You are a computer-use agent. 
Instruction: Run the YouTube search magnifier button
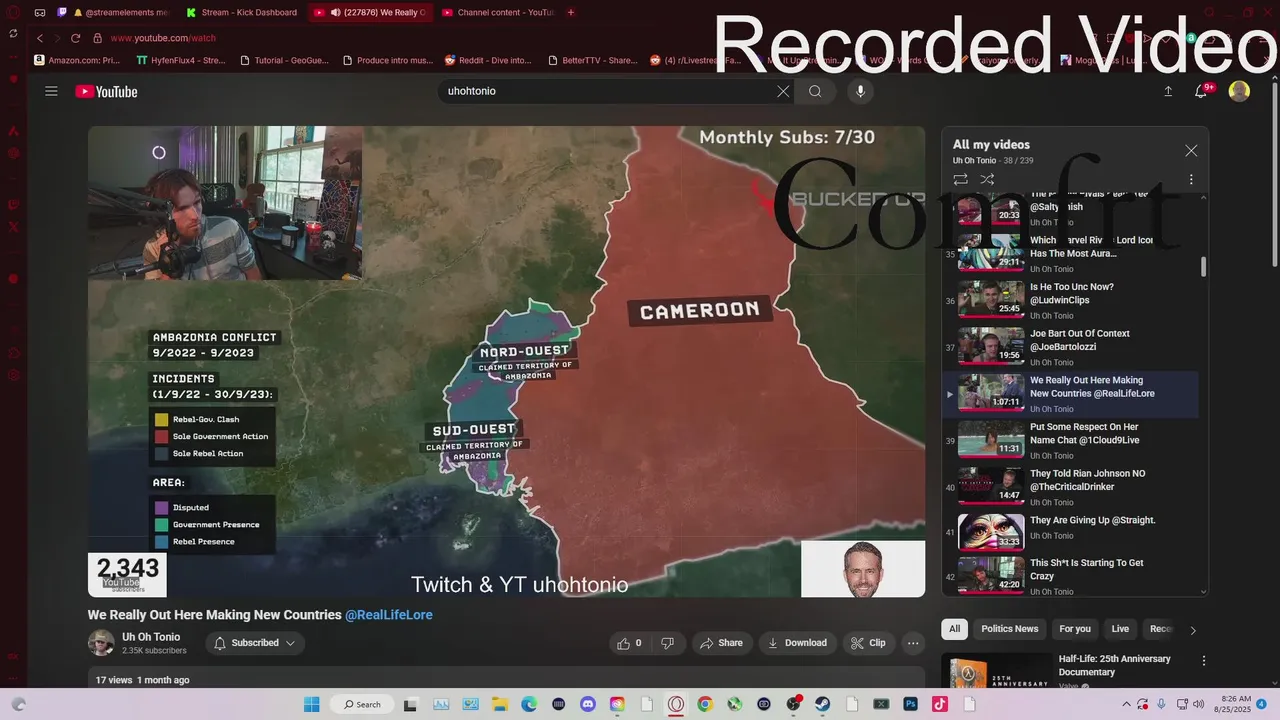[815, 91]
